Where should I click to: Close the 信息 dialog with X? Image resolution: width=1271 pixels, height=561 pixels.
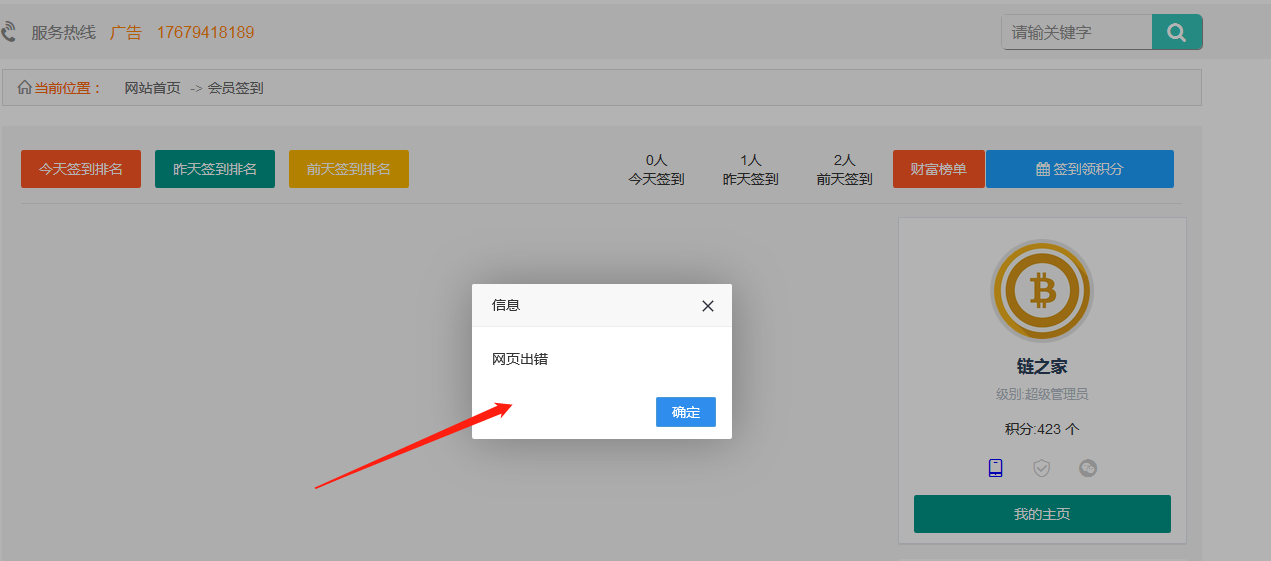click(x=708, y=306)
